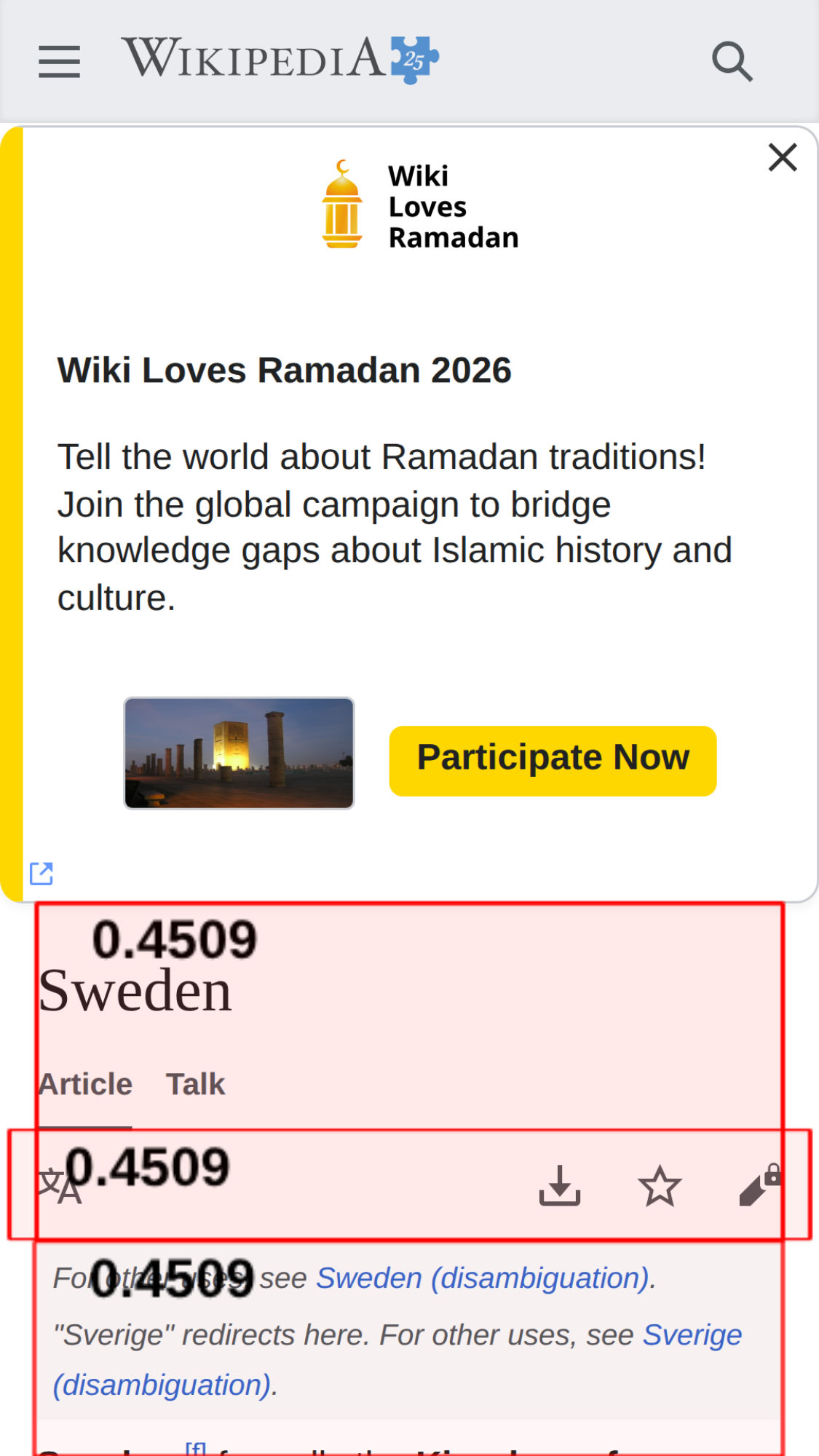Click the download page icon
The height and width of the screenshot is (1456, 819).
[559, 1186]
